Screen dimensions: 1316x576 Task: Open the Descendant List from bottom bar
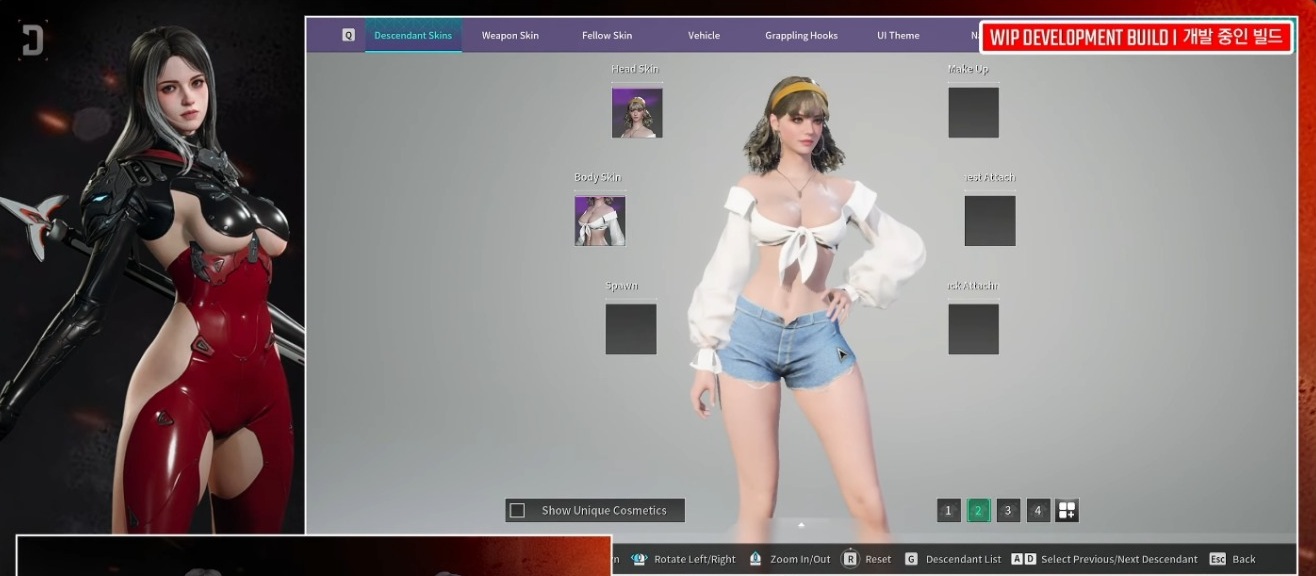tap(961, 559)
